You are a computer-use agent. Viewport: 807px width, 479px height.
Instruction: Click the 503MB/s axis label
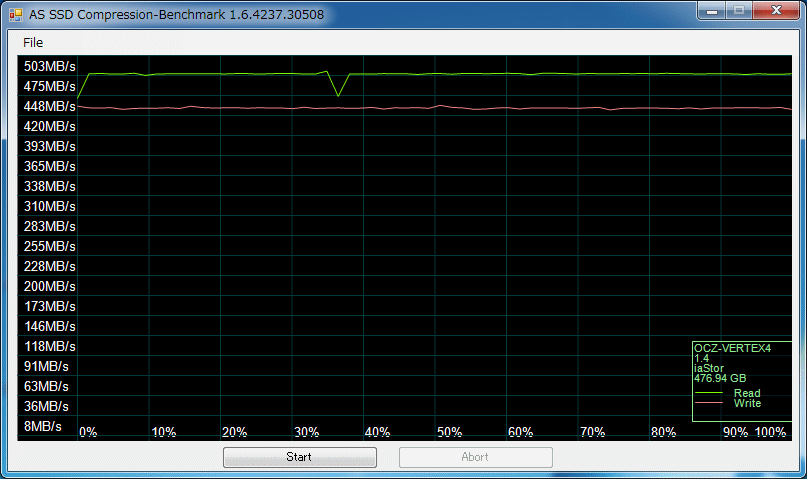pyautogui.click(x=49, y=66)
